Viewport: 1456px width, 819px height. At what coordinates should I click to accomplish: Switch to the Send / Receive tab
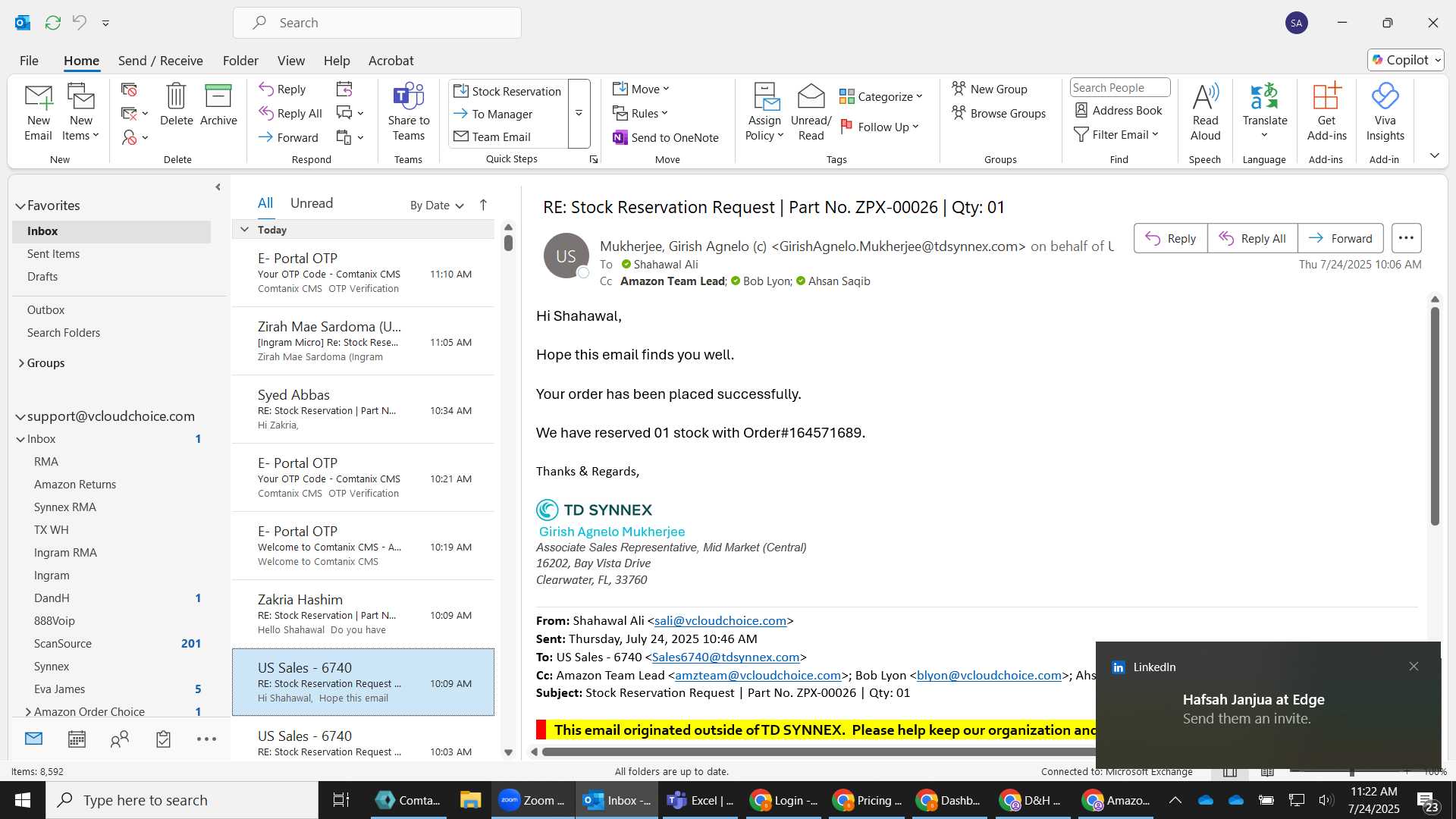(x=160, y=61)
